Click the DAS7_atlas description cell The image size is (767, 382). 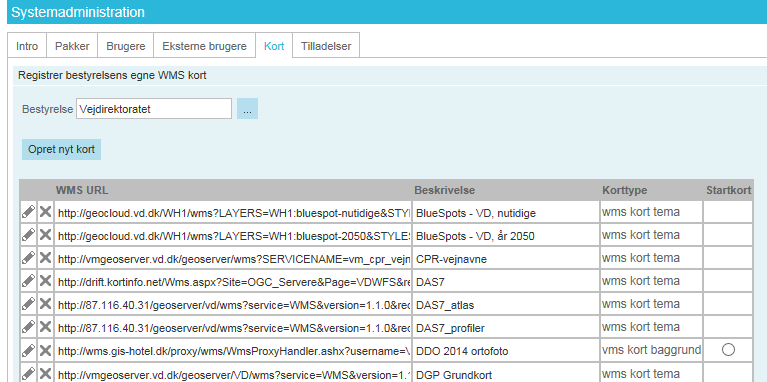tap(506, 304)
